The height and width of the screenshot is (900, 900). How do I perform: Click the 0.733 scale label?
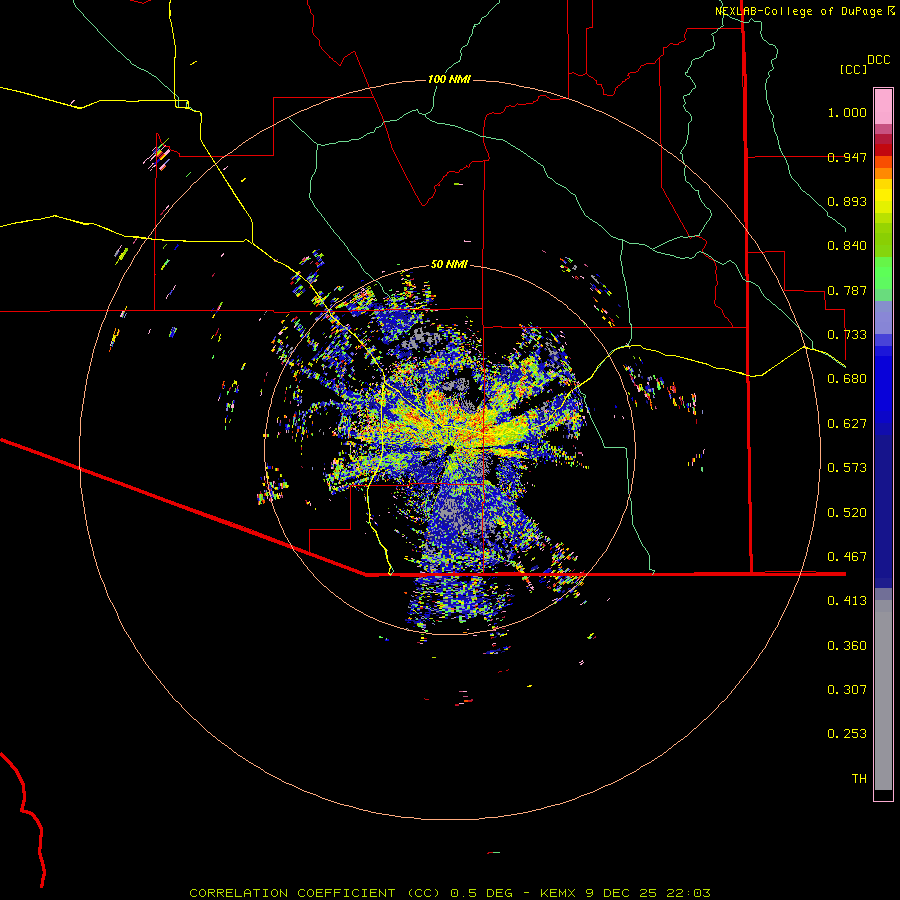847,335
